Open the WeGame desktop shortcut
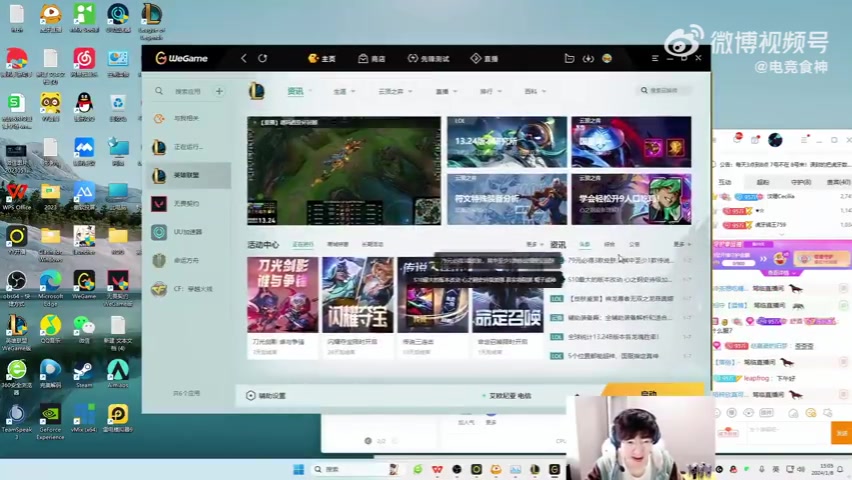The image size is (852, 480). [x=84, y=285]
